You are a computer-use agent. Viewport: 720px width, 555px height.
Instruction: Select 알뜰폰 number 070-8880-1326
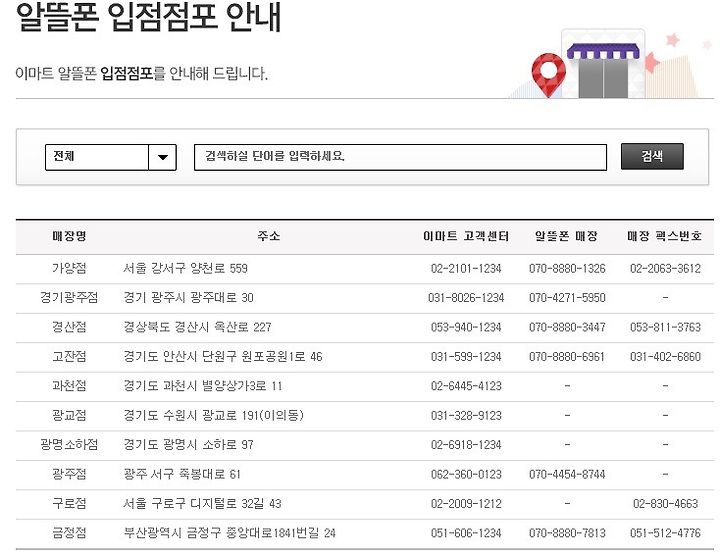coord(567,268)
